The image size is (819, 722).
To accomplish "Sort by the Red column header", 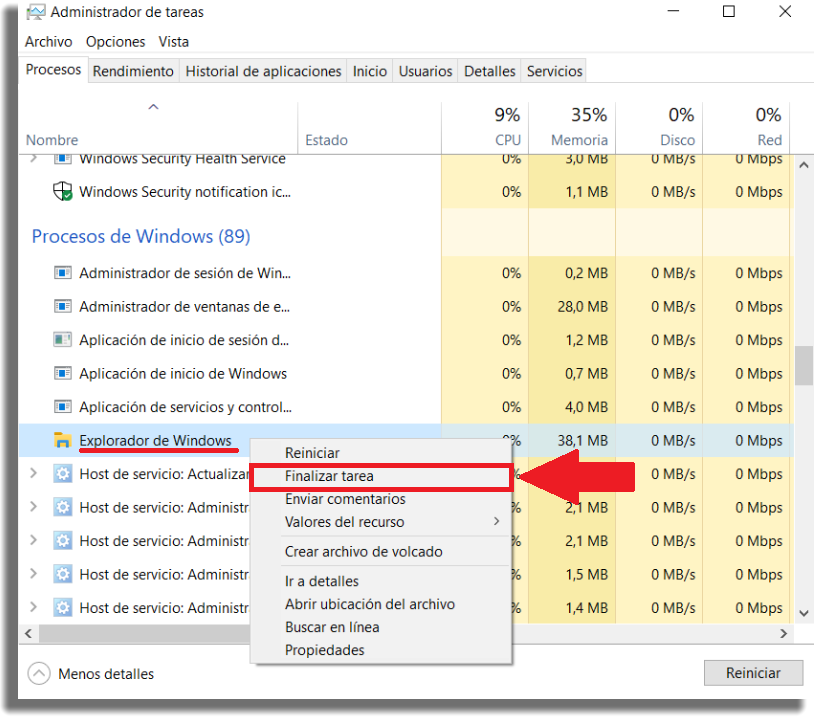I will pyautogui.click(x=746, y=127).
